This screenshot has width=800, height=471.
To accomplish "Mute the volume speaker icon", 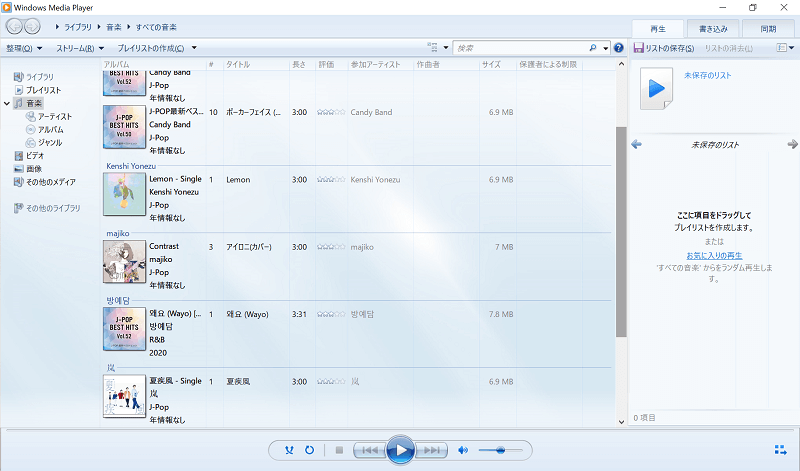I will [463, 450].
